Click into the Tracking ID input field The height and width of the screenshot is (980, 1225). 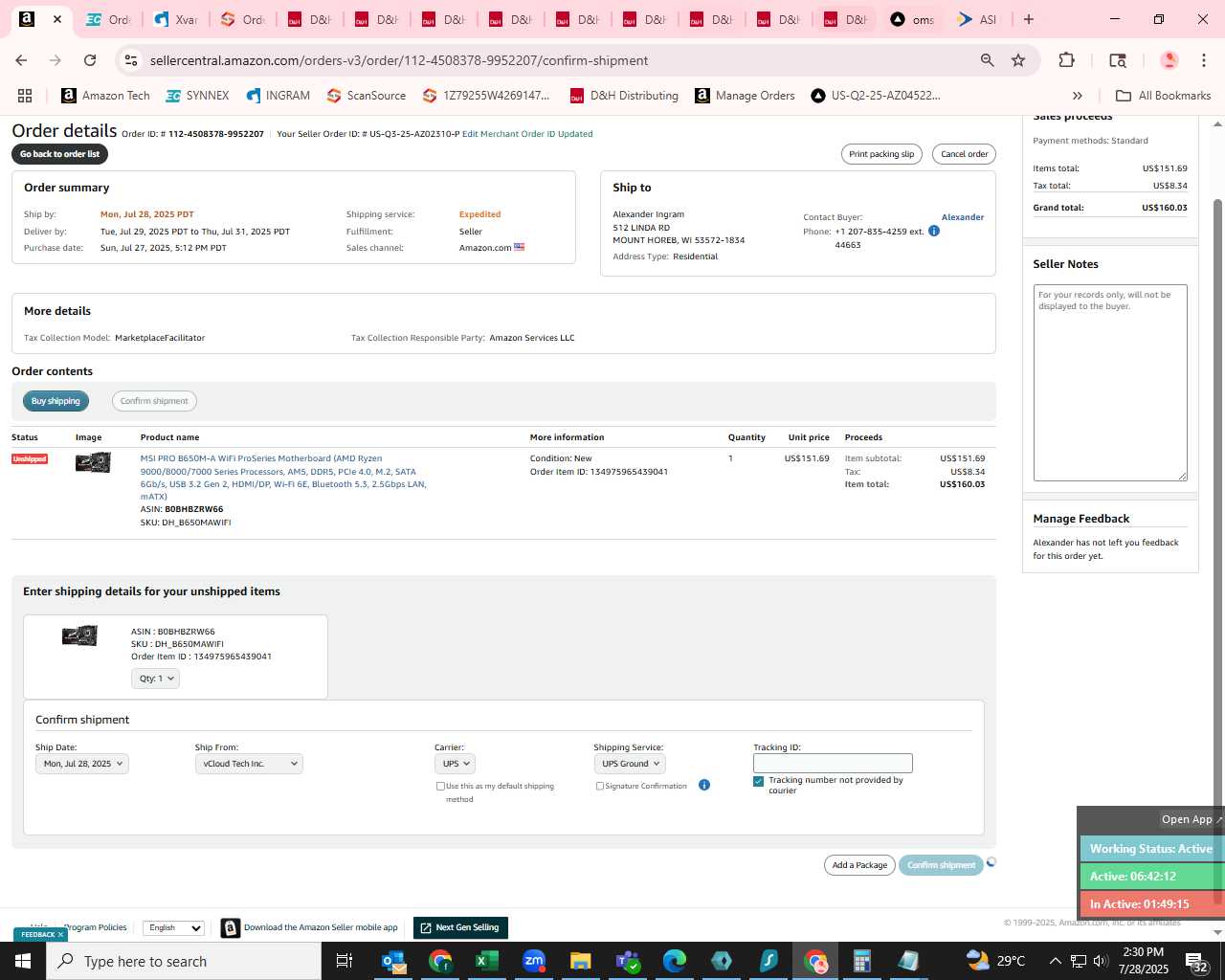click(x=833, y=764)
